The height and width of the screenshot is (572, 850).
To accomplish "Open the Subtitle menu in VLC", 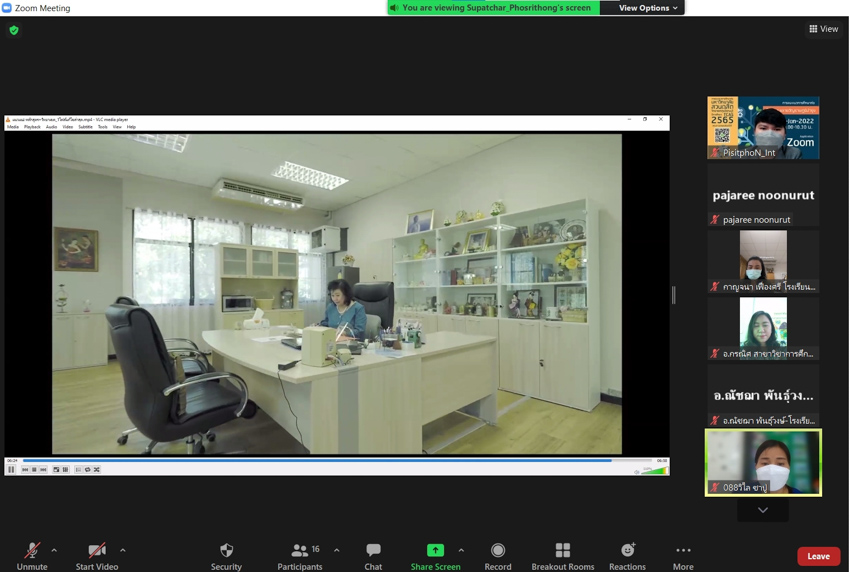I will coord(85,127).
